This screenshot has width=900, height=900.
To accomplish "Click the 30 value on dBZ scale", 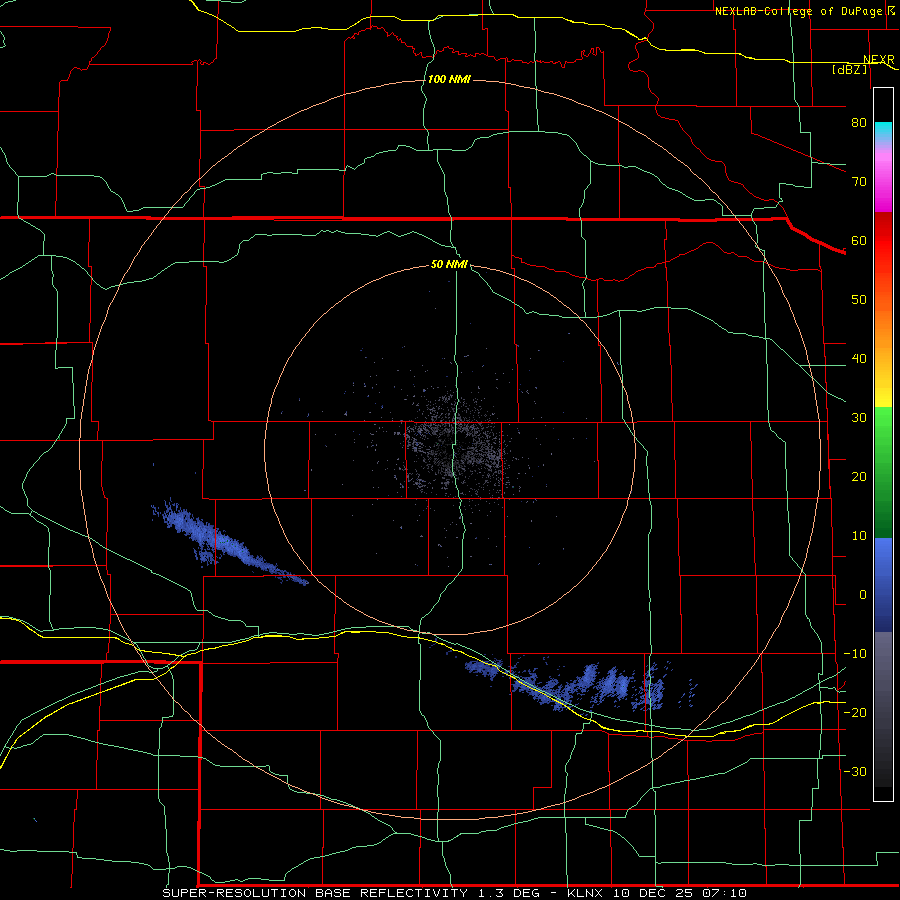I will point(859,418).
